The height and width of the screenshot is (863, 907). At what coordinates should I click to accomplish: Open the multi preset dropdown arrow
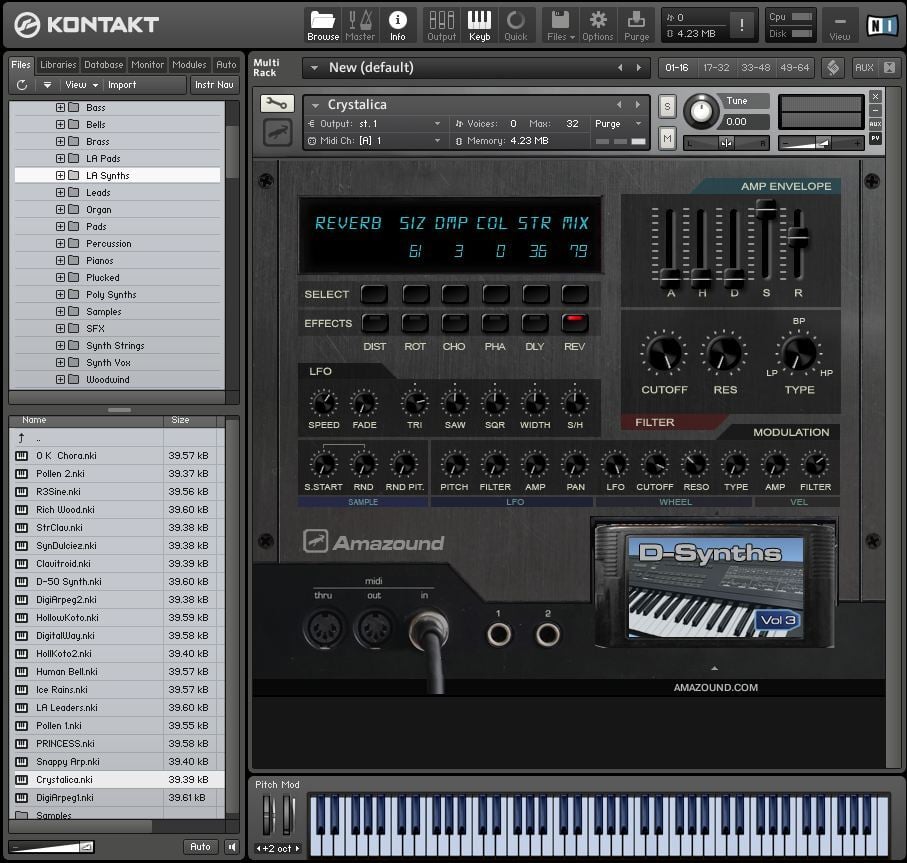click(314, 68)
